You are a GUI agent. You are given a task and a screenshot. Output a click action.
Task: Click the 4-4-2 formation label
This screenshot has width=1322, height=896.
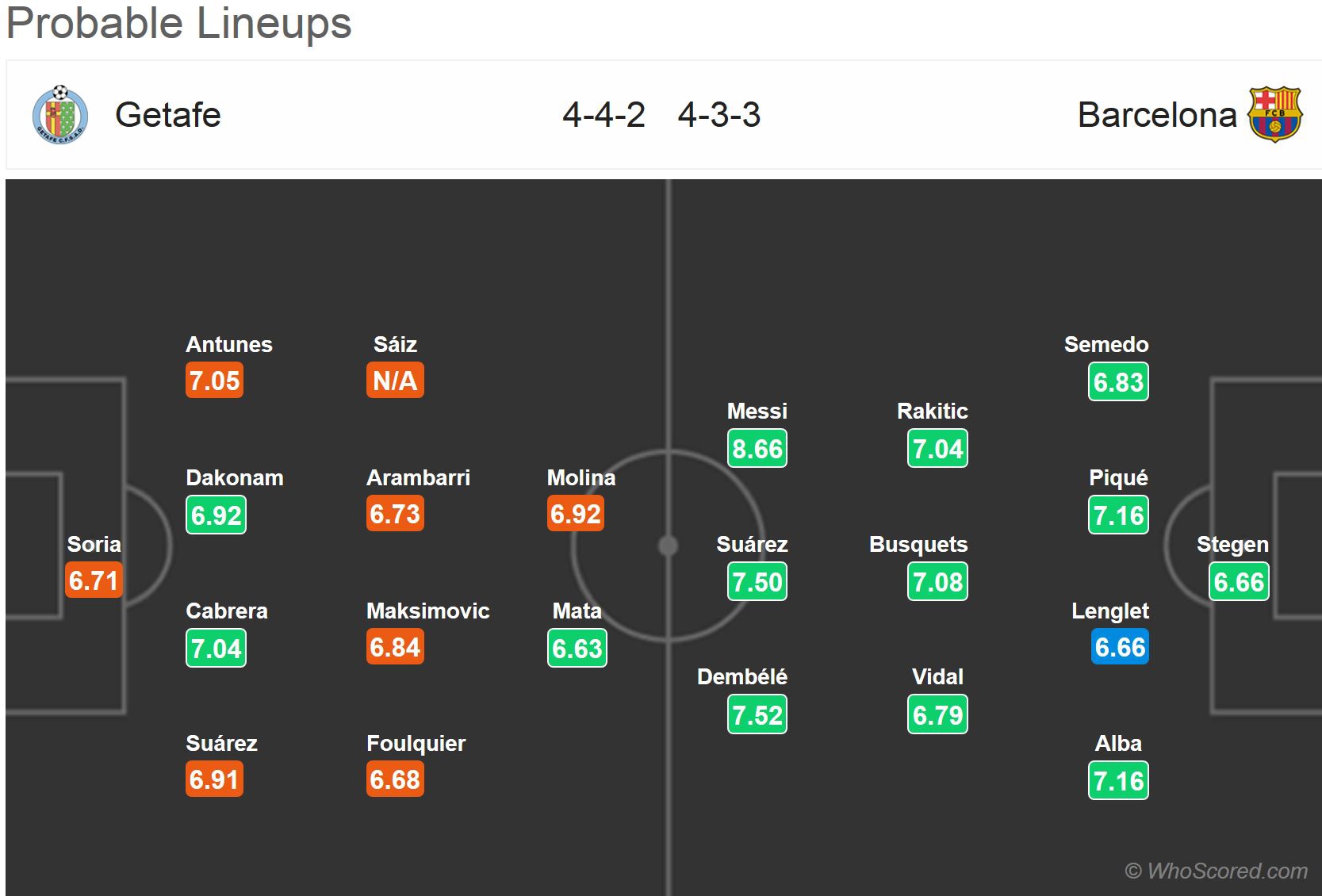604,115
